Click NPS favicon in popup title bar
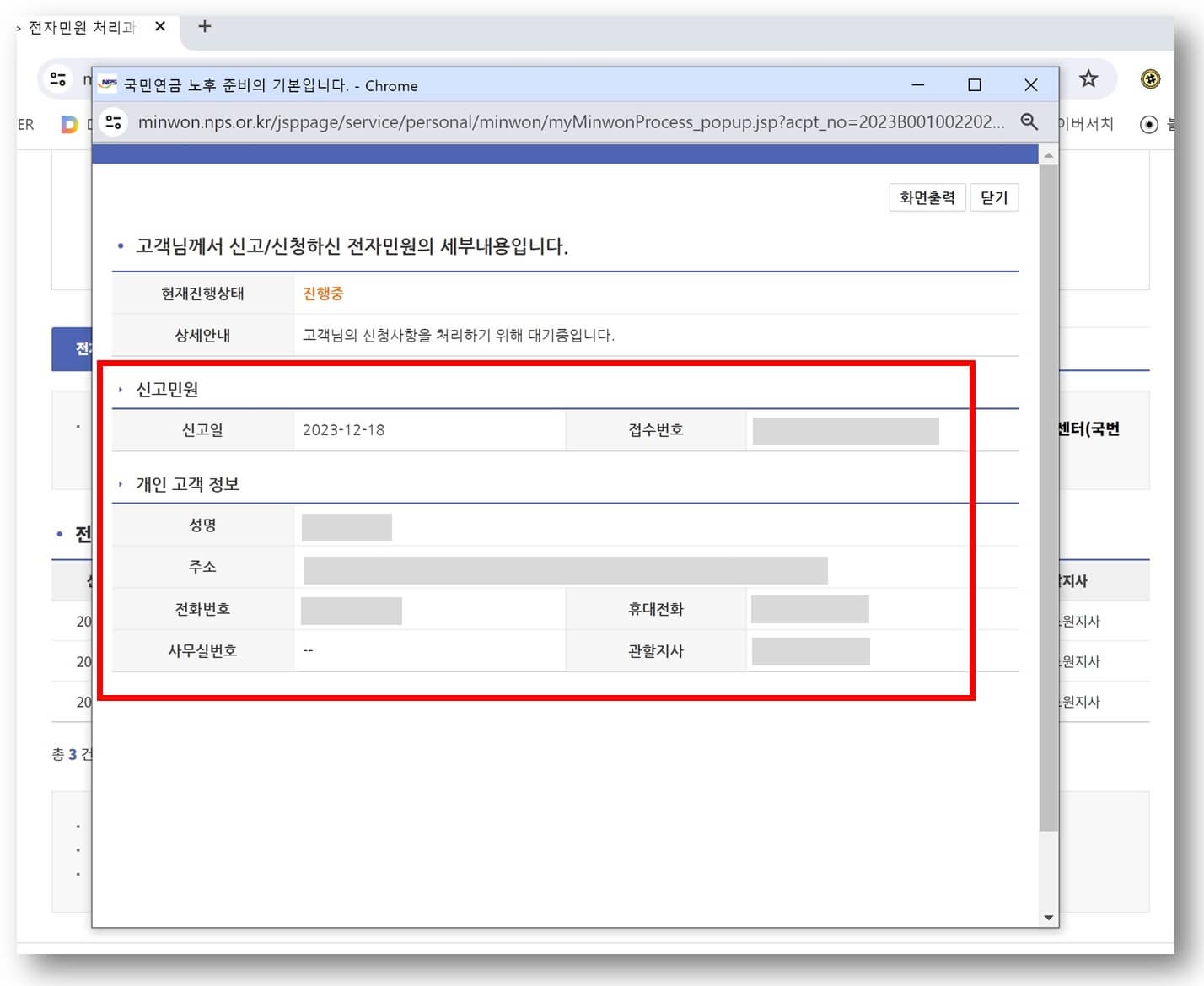 click(108, 84)
